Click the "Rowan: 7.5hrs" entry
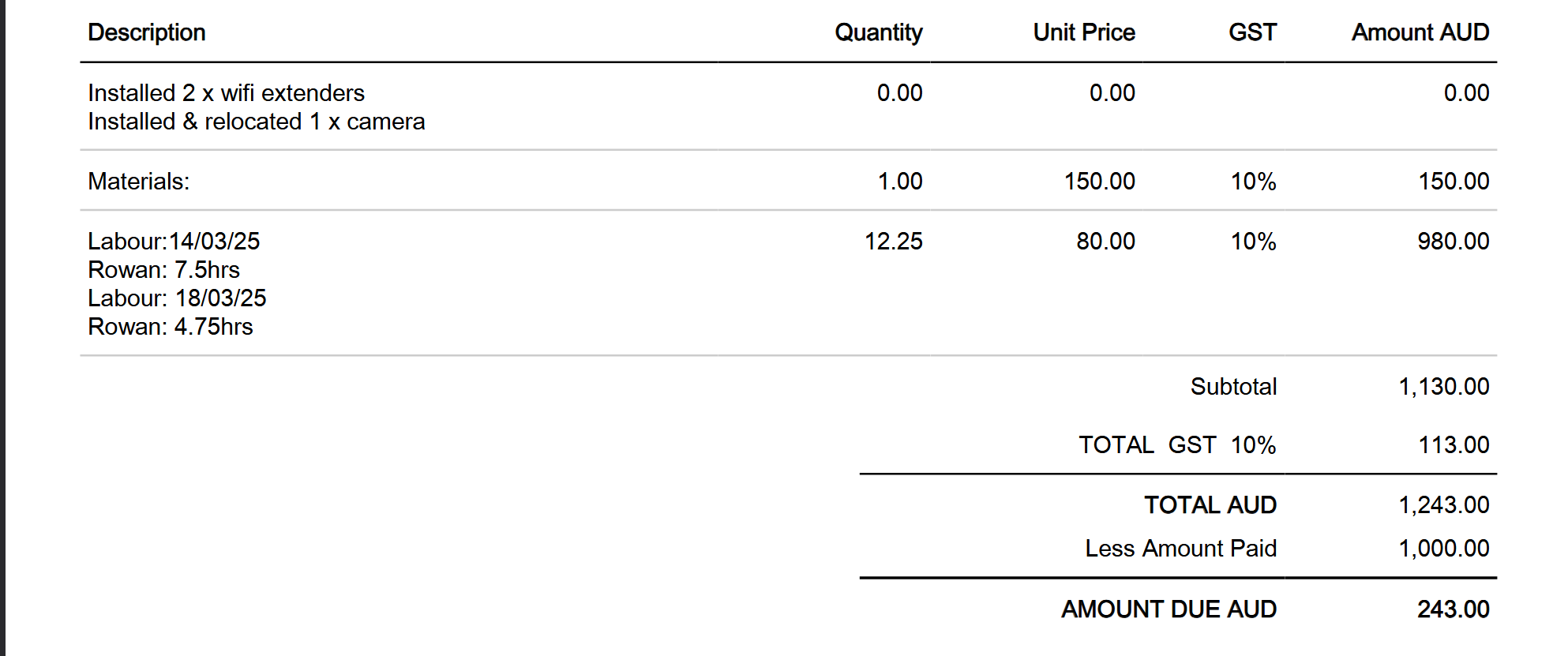This screenshot has height=656, width=1568. (x=163, y=270)
